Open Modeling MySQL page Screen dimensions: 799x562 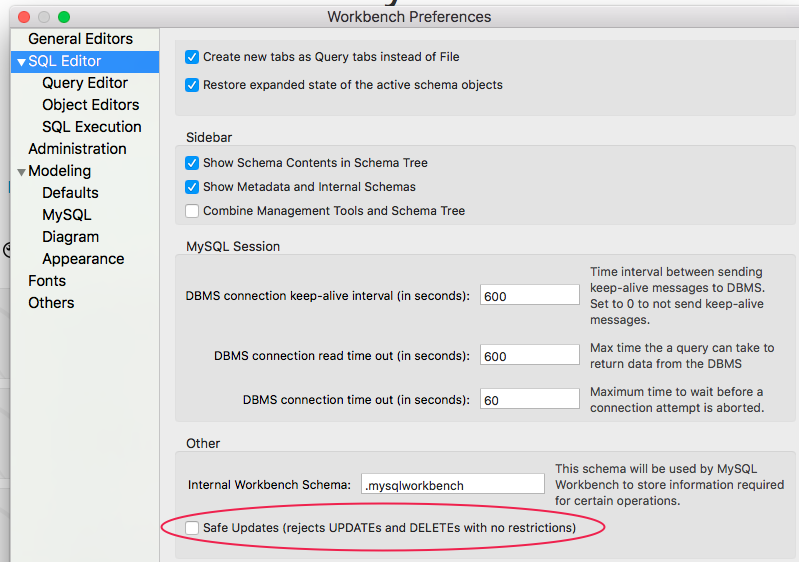coord(67,215)
